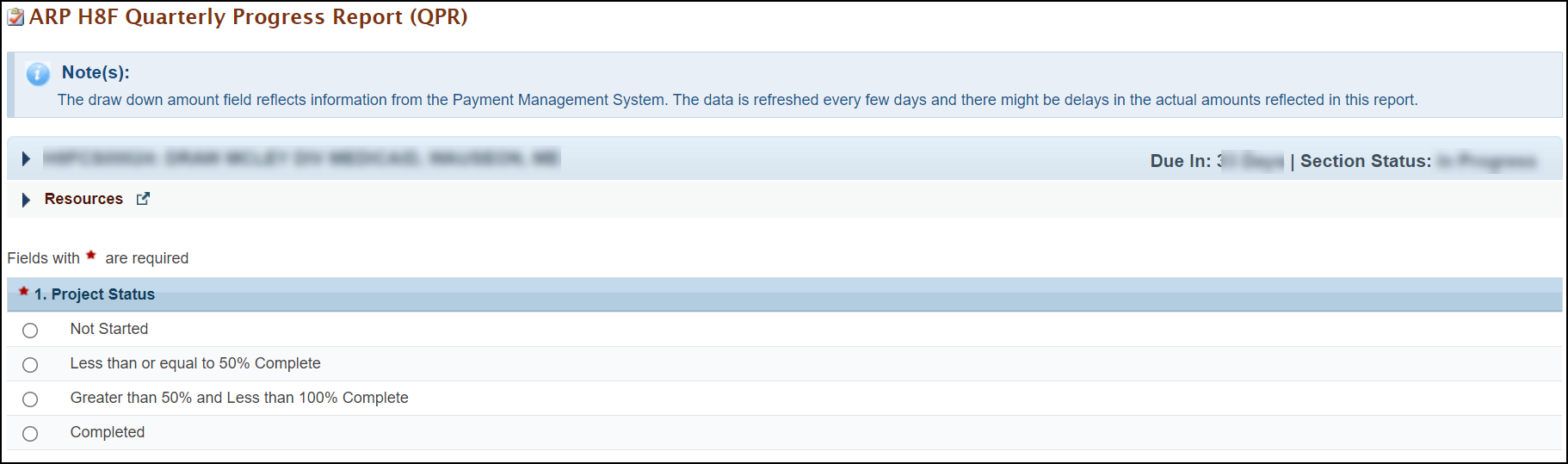Click the red required asterisk by Project Status
This screenshot has height=464, width=1568.
[24, 292]
